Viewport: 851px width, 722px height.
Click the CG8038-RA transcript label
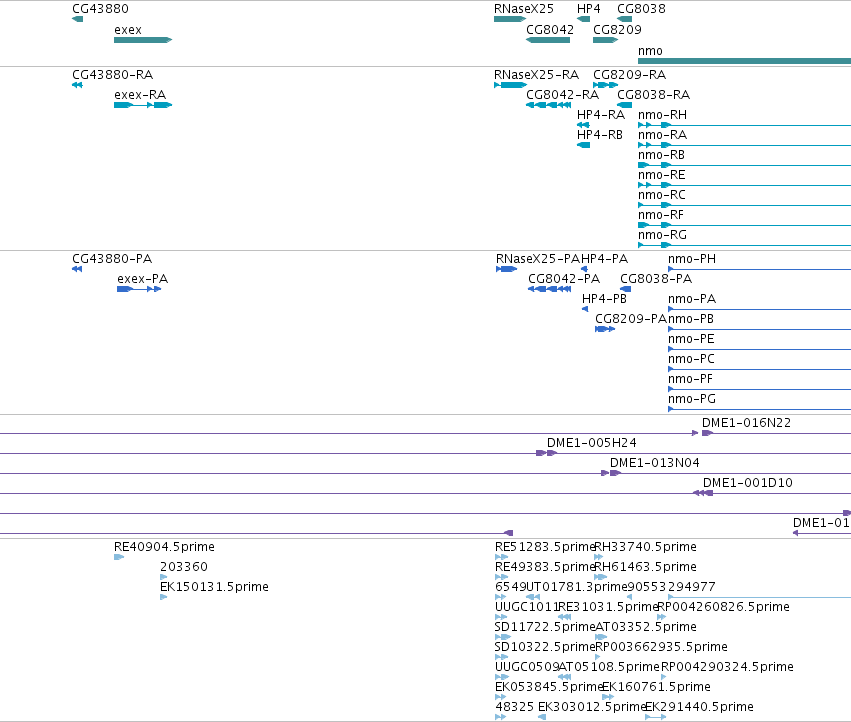pyautogui.click(x=653, y=95)
